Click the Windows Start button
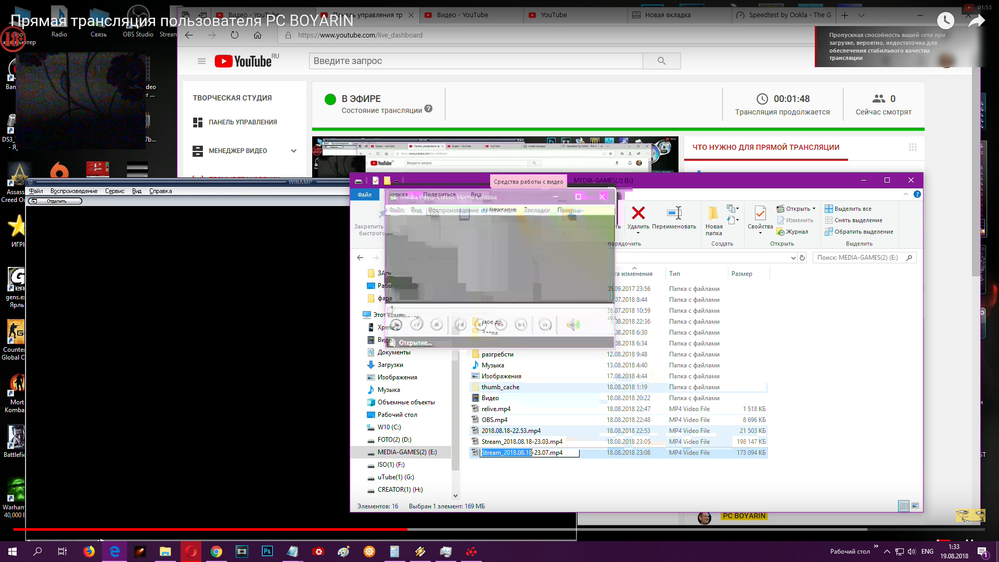This screenshot has width=999, height=562. click(12, 551)
